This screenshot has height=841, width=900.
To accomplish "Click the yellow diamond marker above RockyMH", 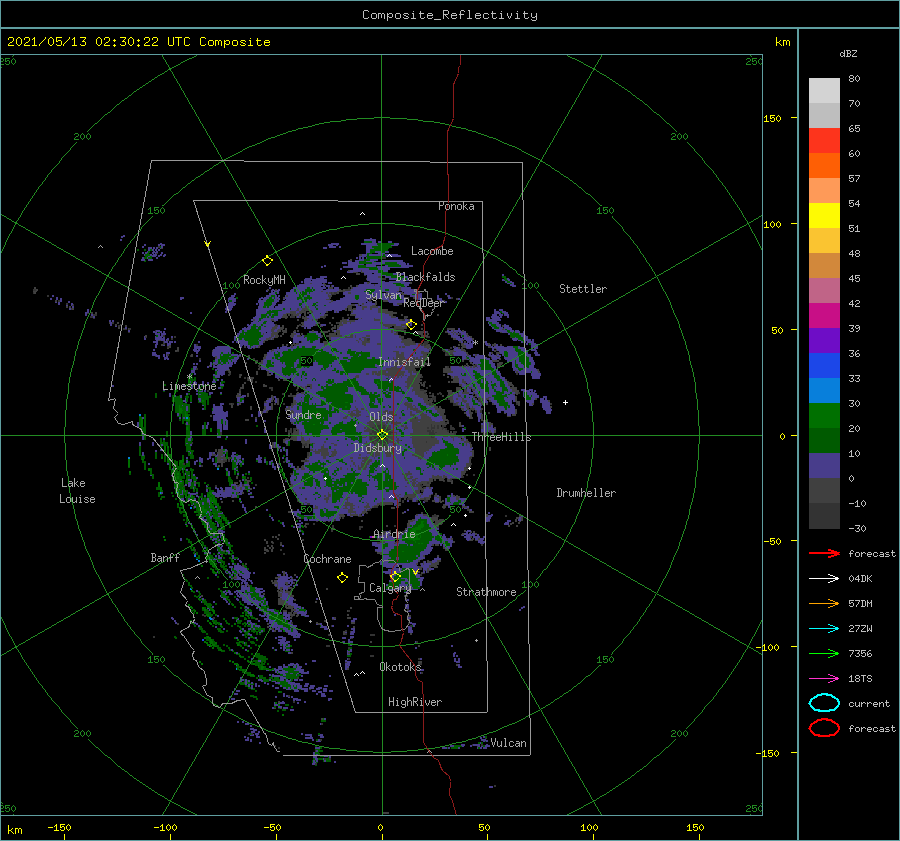I will 267,261.
